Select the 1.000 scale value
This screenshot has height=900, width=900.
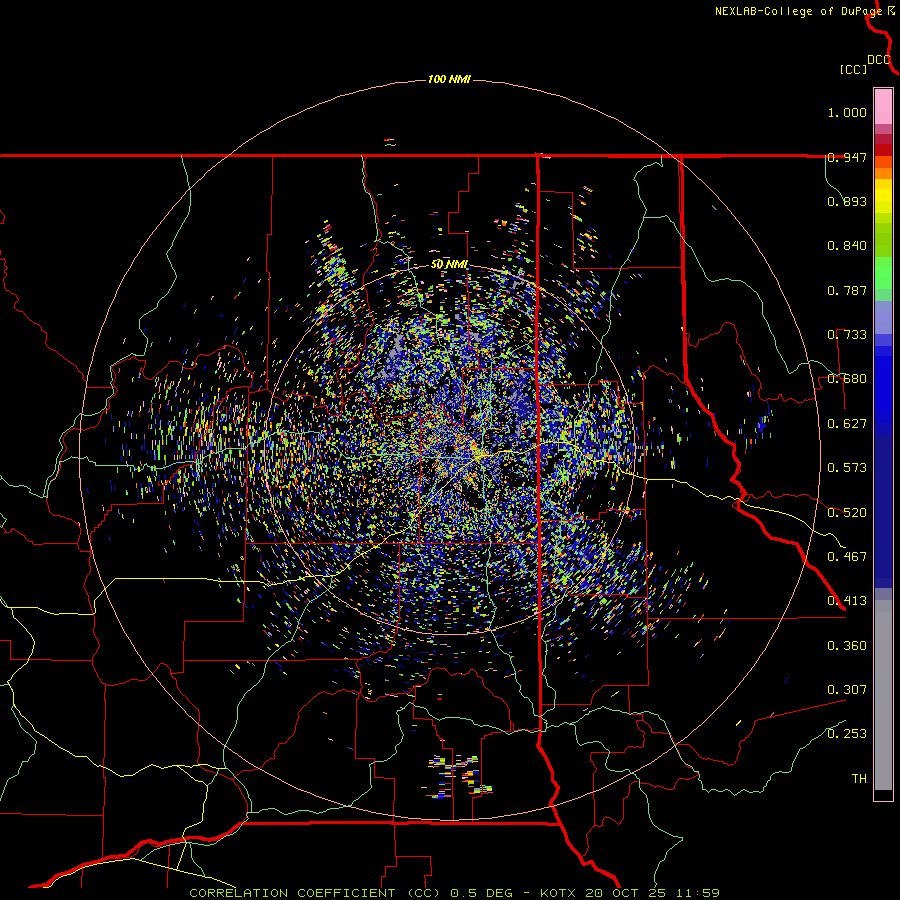(x=847, y=112)
